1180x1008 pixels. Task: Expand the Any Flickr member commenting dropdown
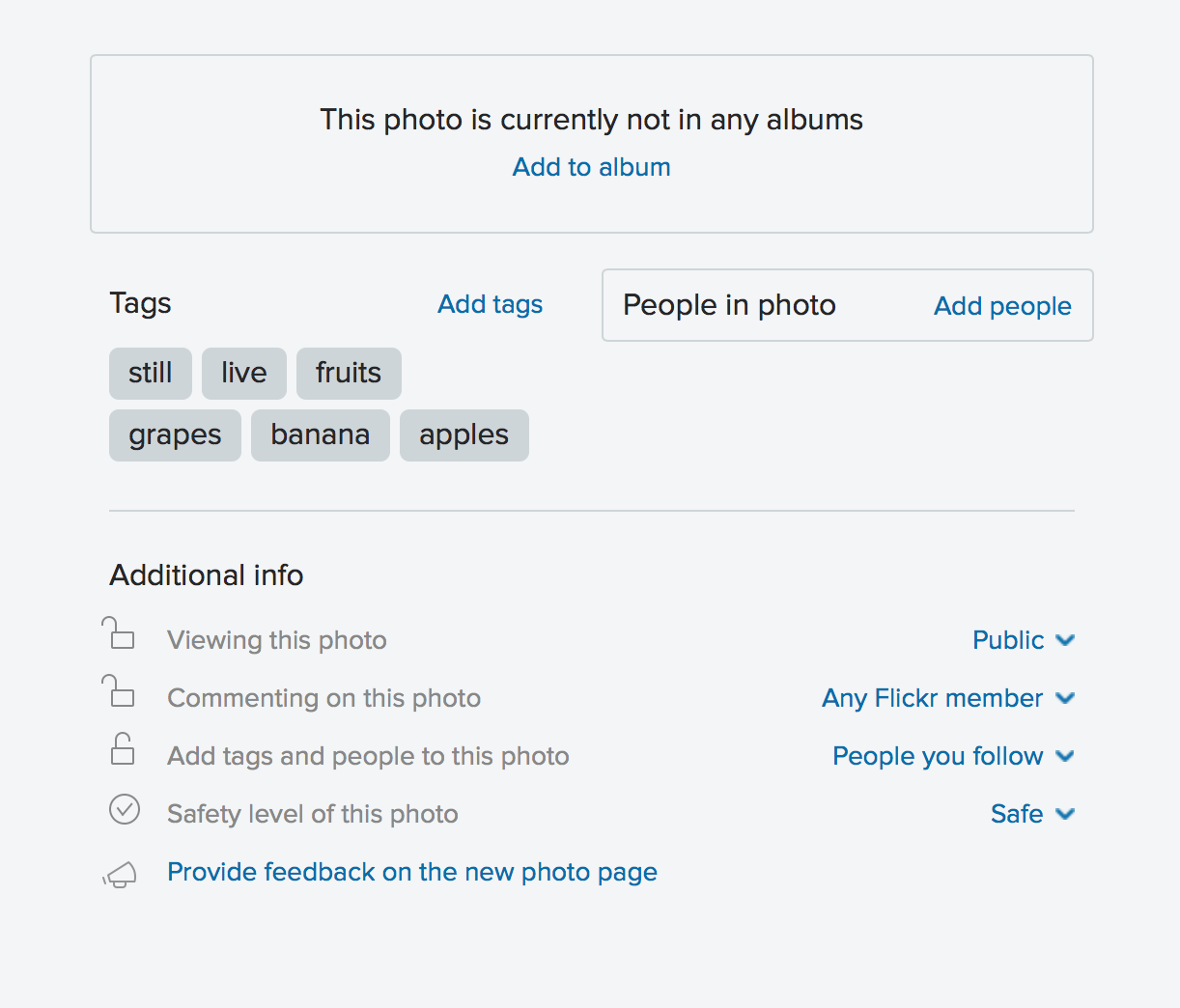tap(947, 698)
